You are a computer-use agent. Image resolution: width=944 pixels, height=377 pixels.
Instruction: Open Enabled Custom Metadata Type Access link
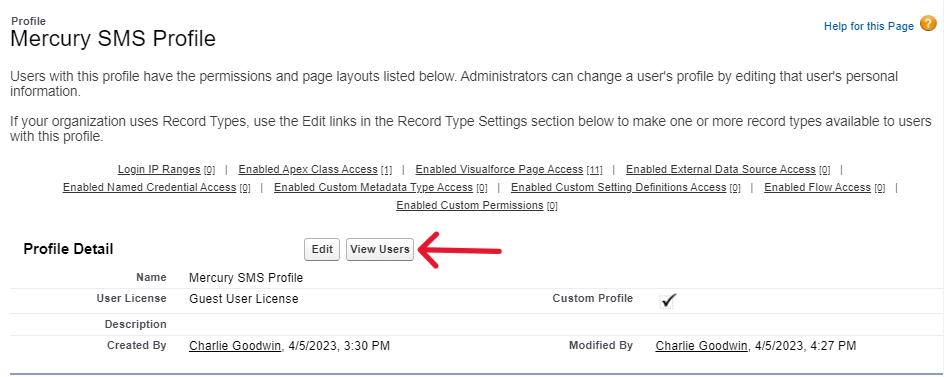pos(373,187)
